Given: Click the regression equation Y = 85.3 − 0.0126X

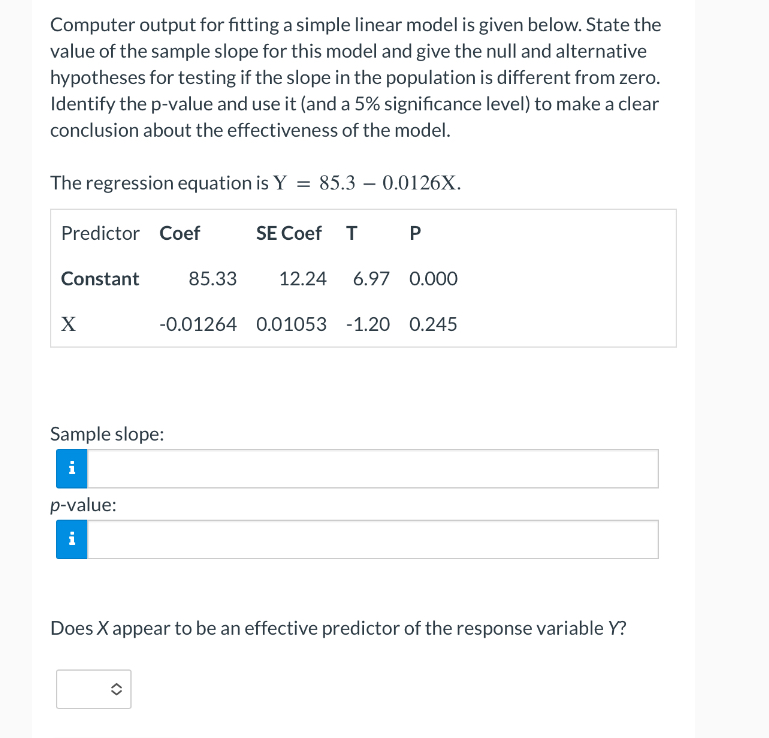Looking at the screenshot, I should [367, 183].
